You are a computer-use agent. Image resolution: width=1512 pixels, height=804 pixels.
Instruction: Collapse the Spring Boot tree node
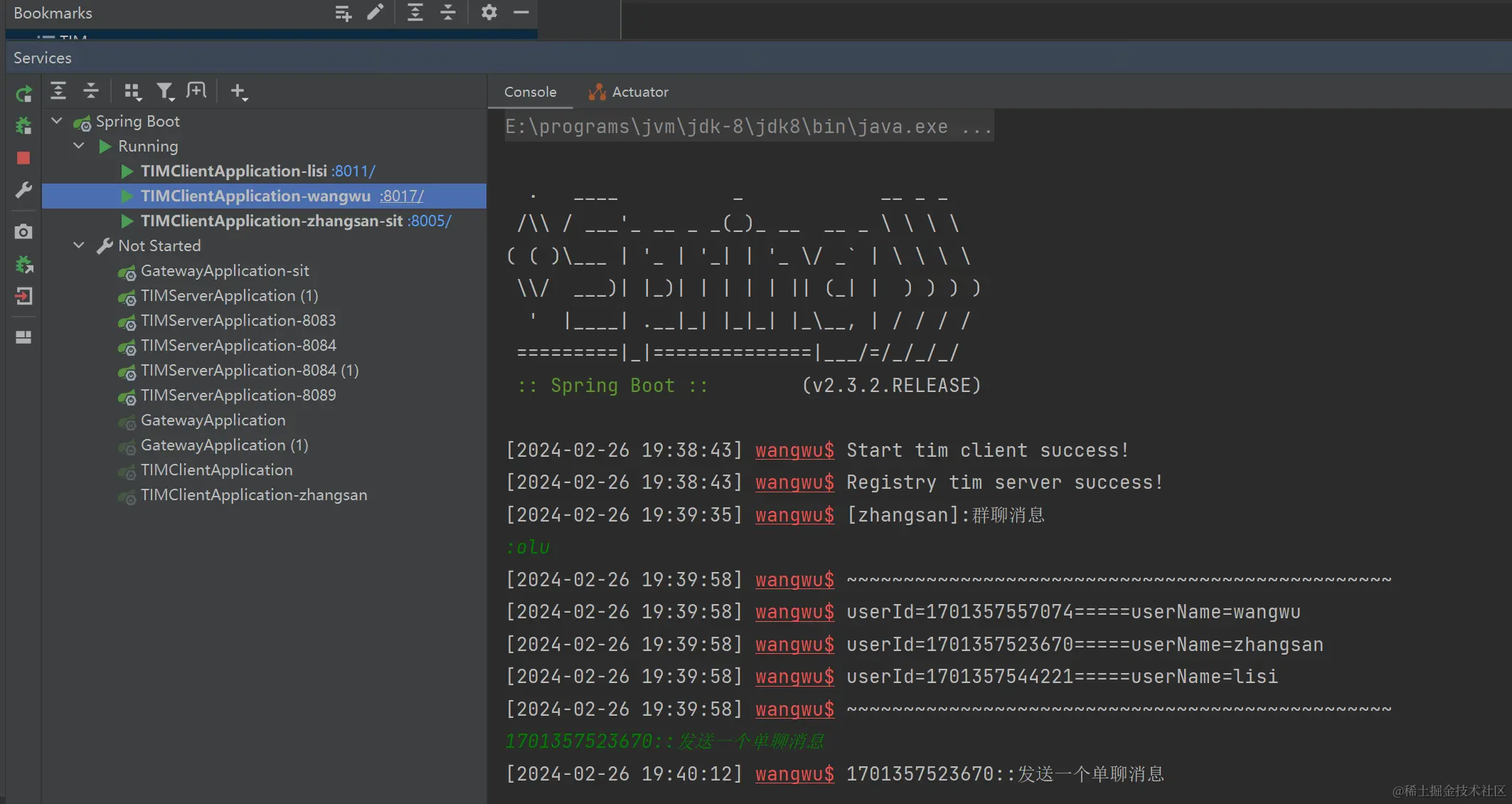57,121
